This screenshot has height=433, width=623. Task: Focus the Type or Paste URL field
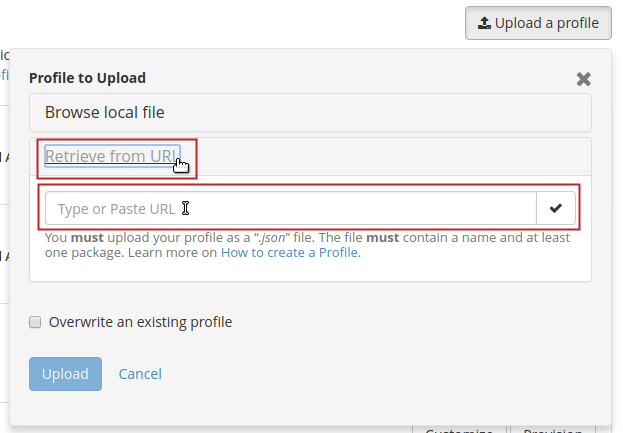pyautogui.click(x=290, y=208)
